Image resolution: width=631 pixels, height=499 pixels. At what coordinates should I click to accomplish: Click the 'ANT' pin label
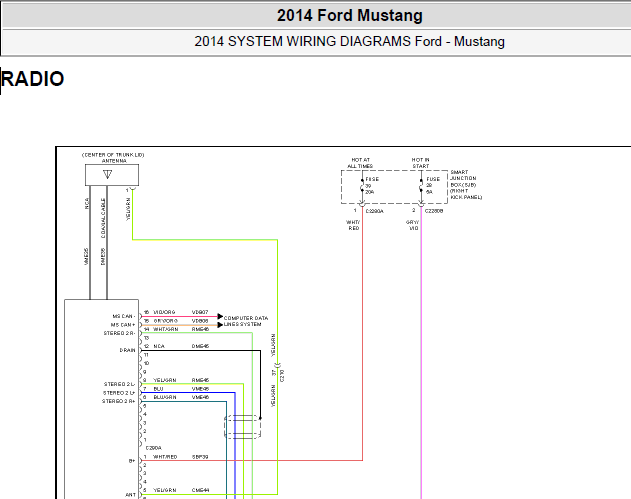point(131,495)
